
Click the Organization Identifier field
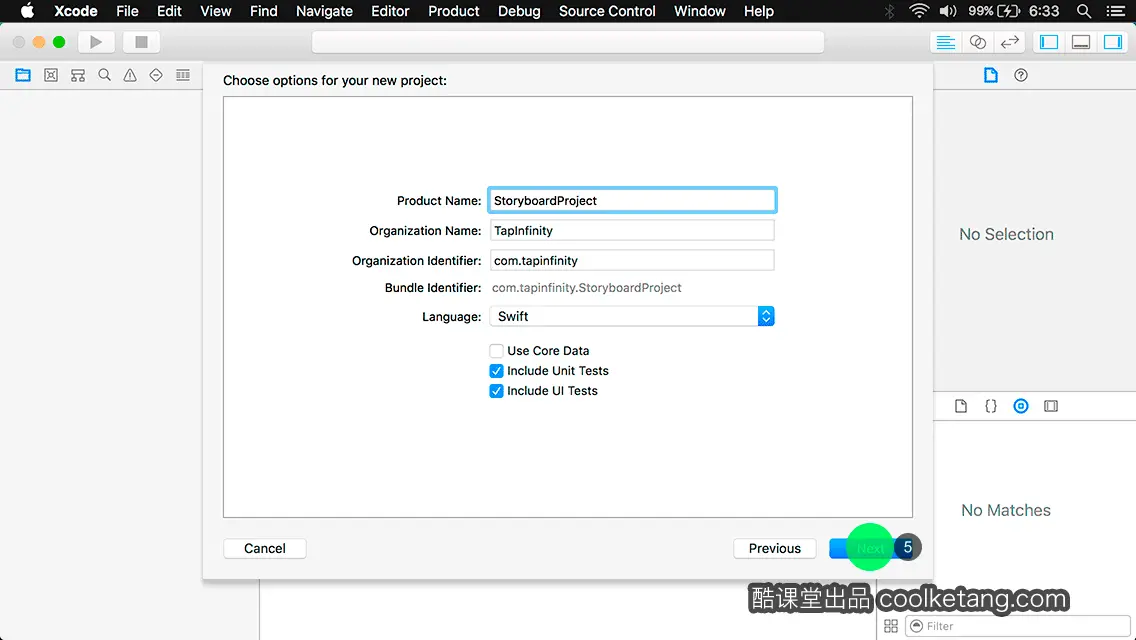(632, 260)
